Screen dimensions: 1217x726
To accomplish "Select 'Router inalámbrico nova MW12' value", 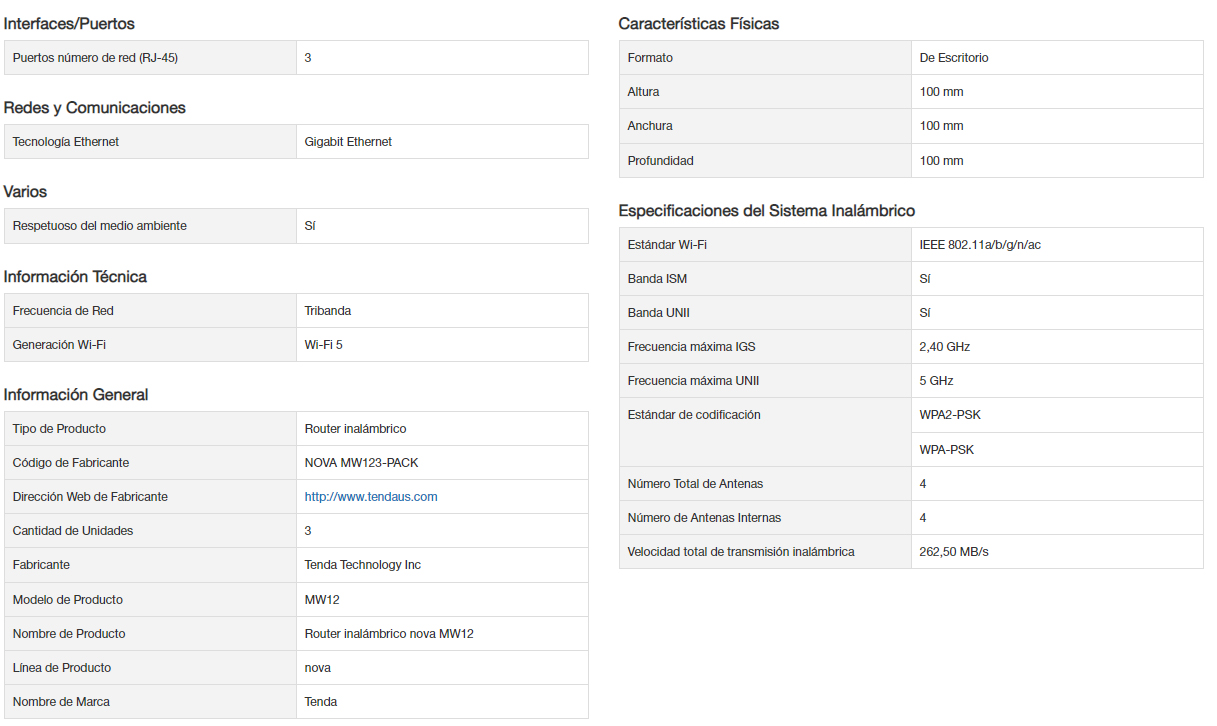I will (389, 634).
